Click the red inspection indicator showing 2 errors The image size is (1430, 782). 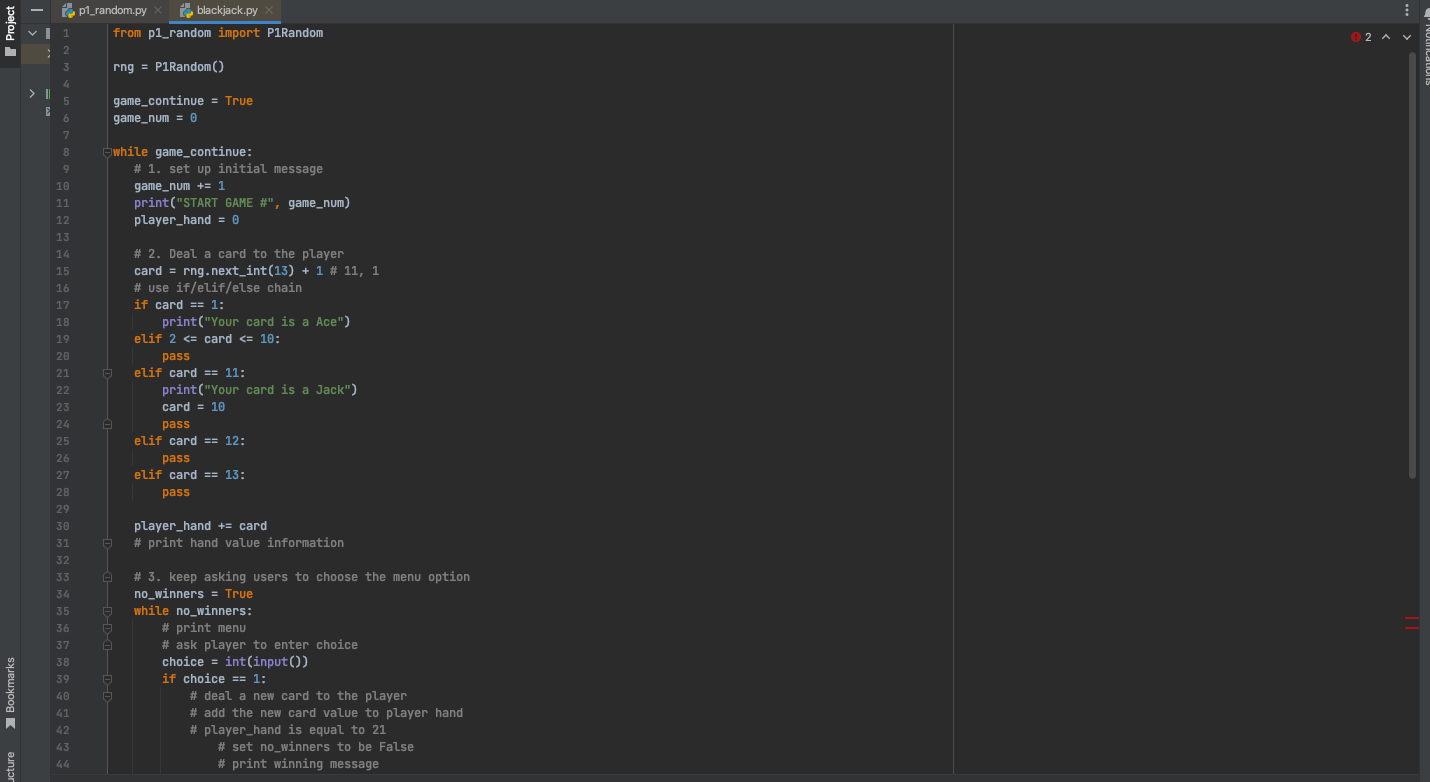(1358, 37)
